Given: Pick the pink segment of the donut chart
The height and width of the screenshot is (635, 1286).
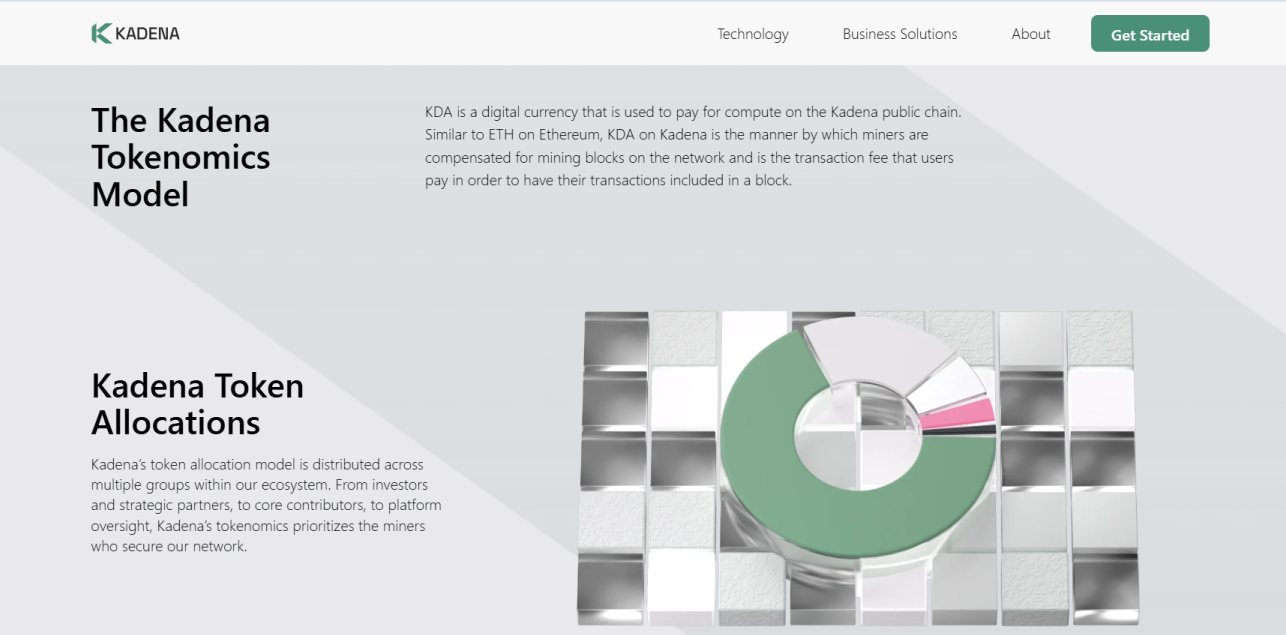Looking at the screenshot, I should (956, 414).
